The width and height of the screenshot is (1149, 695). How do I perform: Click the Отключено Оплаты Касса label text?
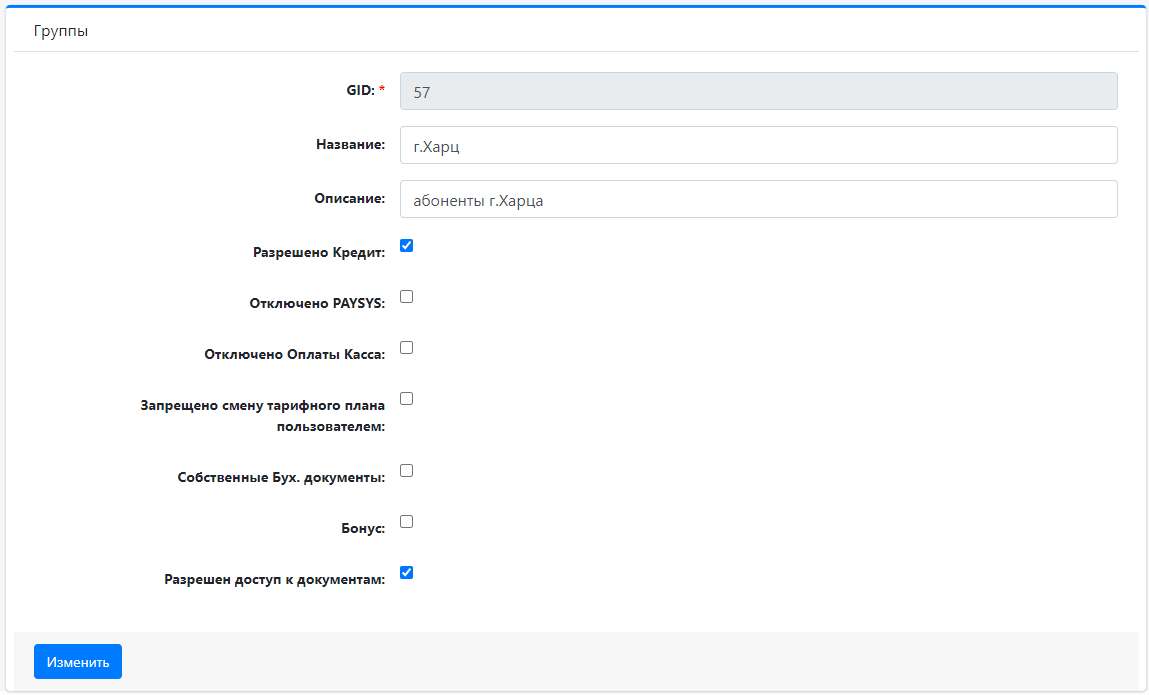[x=294, y=354]
